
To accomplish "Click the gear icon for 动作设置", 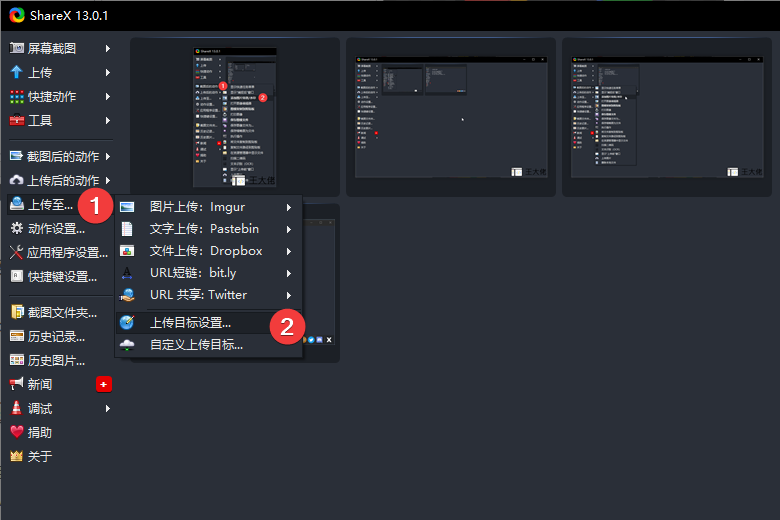I will 16,228.
